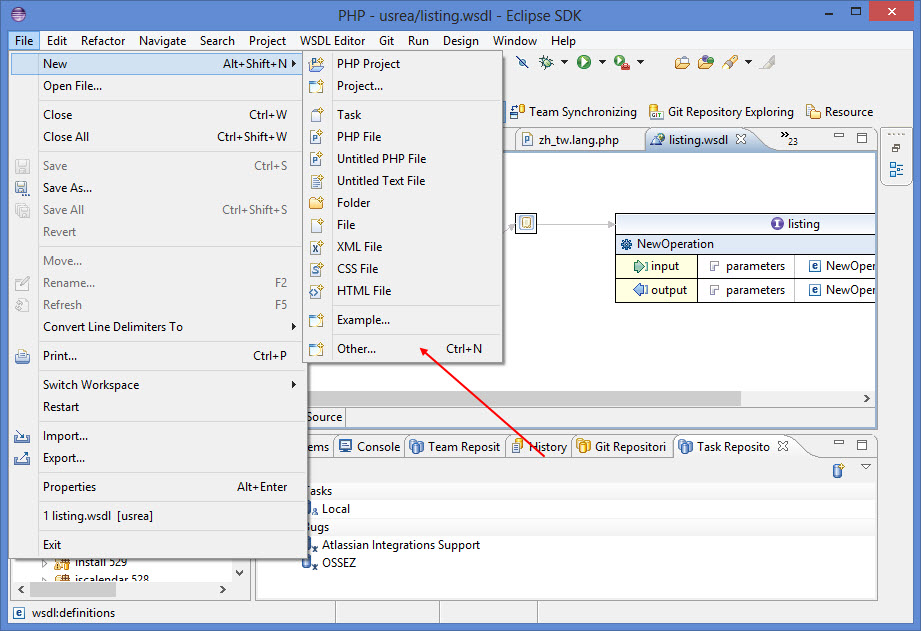Click the Print printer icon
The image size is (921, 631).
pos(22,356)
